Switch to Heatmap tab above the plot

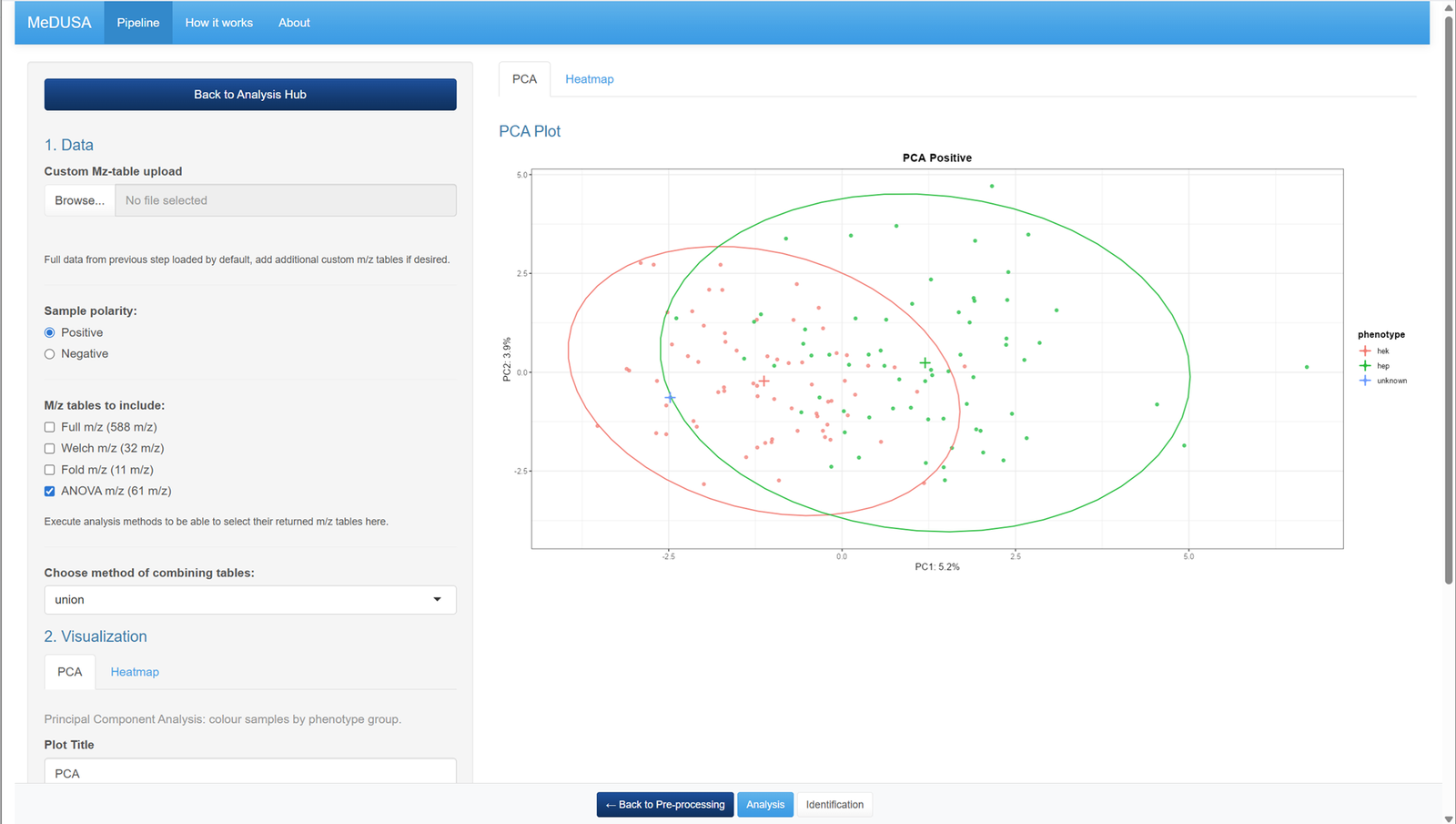coord(590,79)
